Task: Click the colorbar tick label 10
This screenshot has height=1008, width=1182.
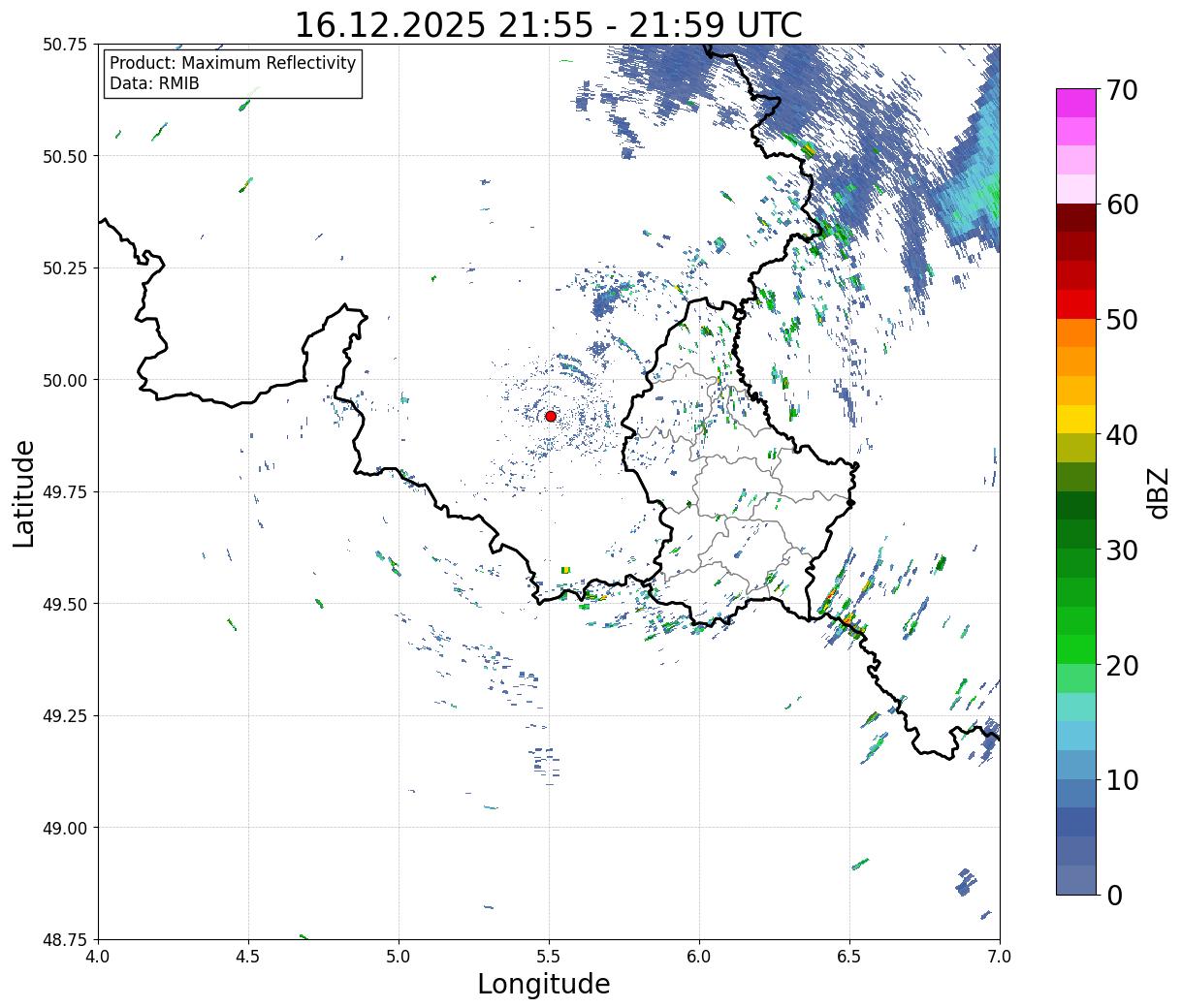Action: pyautogui.click(x=1122, y=780)
